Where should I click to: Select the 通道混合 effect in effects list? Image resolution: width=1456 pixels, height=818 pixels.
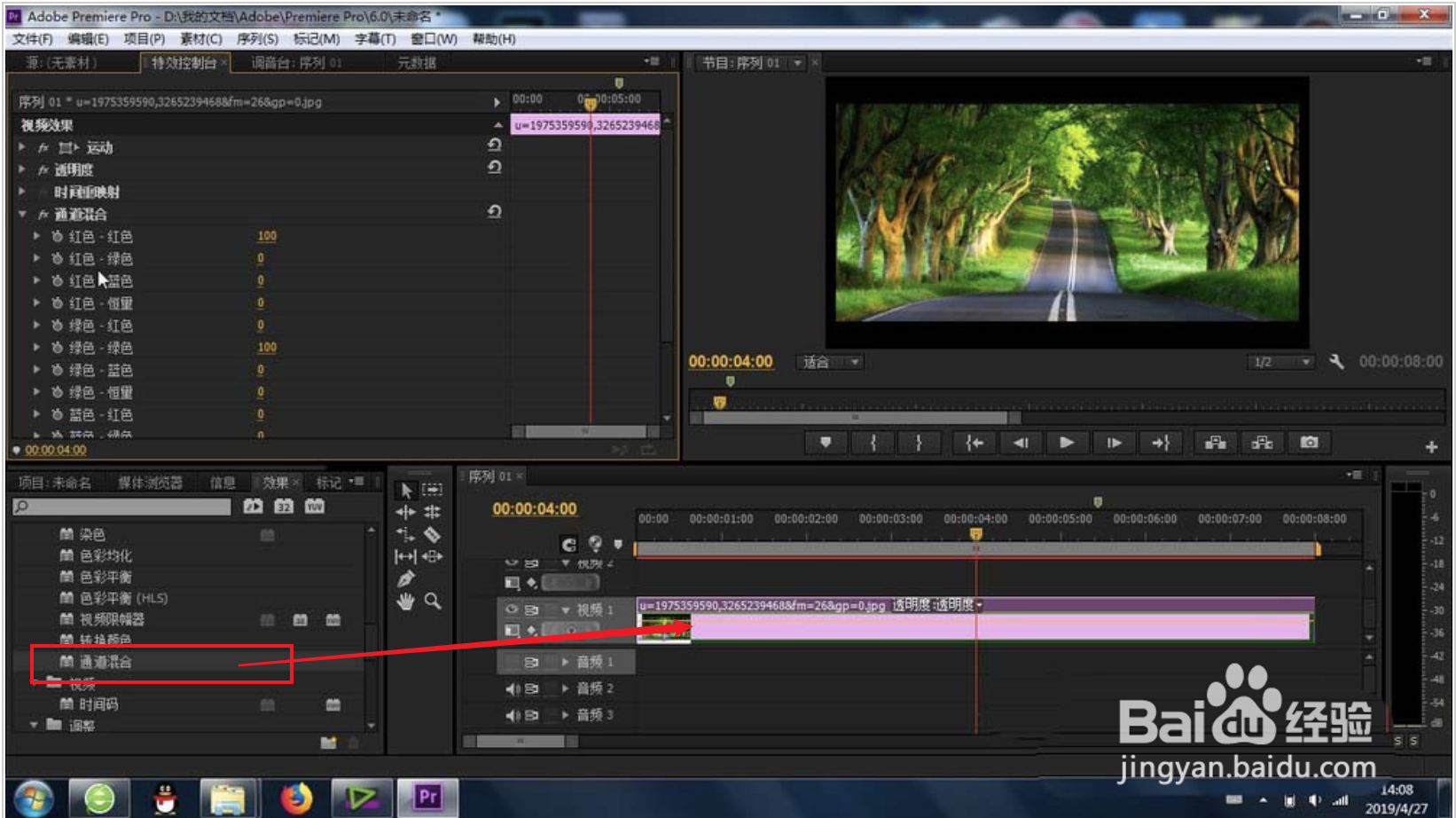pos(105,662)
